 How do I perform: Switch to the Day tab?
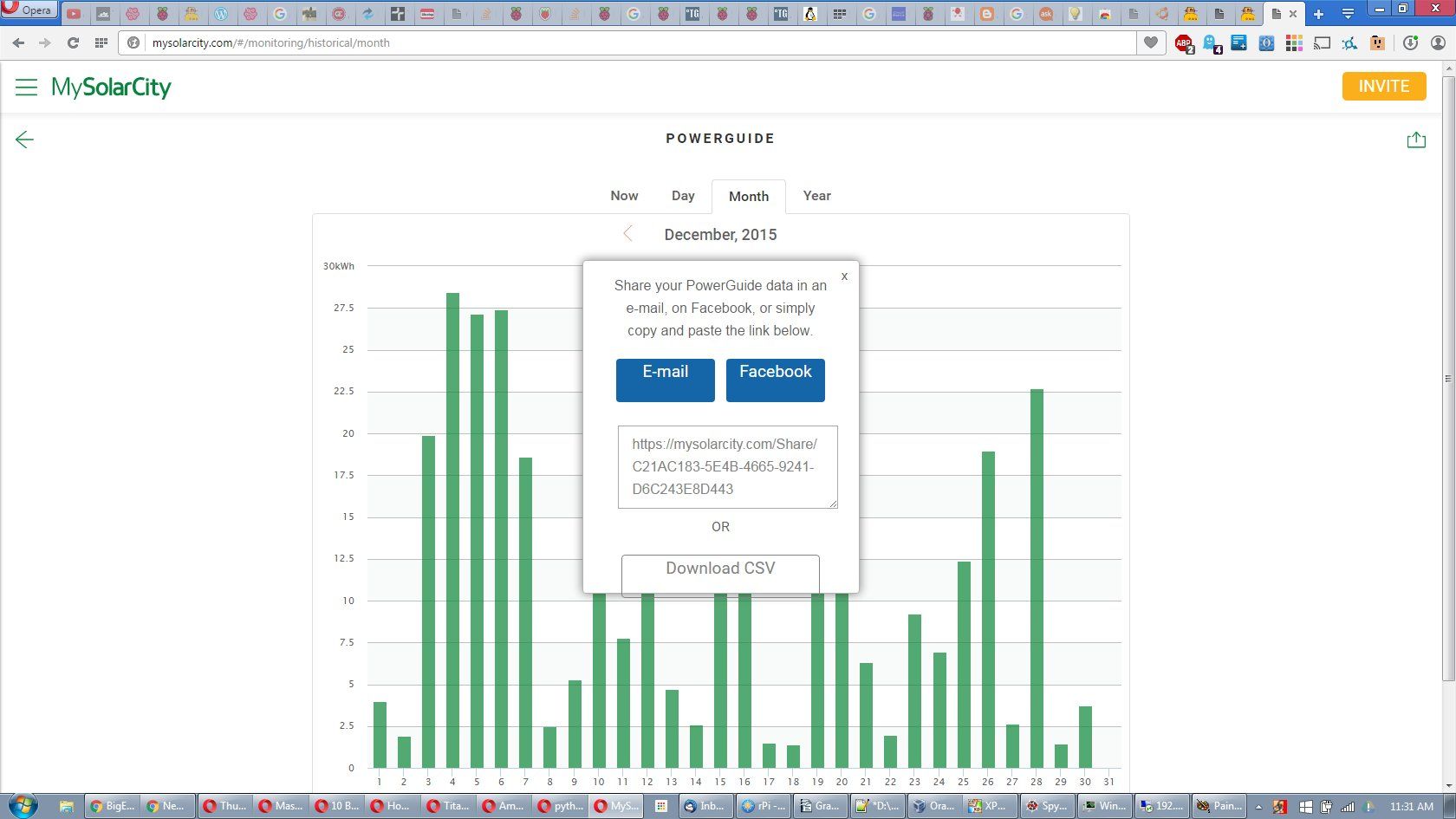coord(683,196)
